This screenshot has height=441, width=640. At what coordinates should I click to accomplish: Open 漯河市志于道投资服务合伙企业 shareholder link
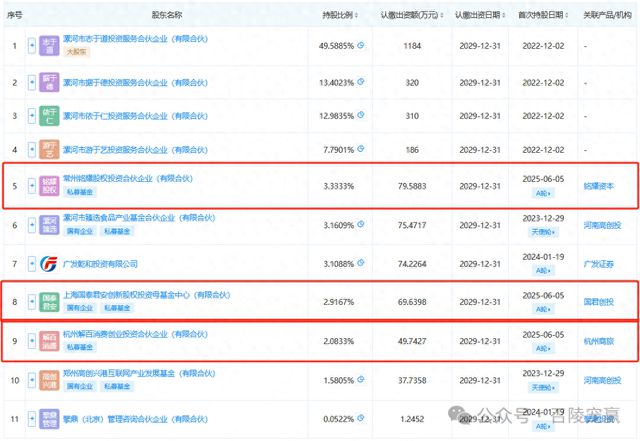136,39
